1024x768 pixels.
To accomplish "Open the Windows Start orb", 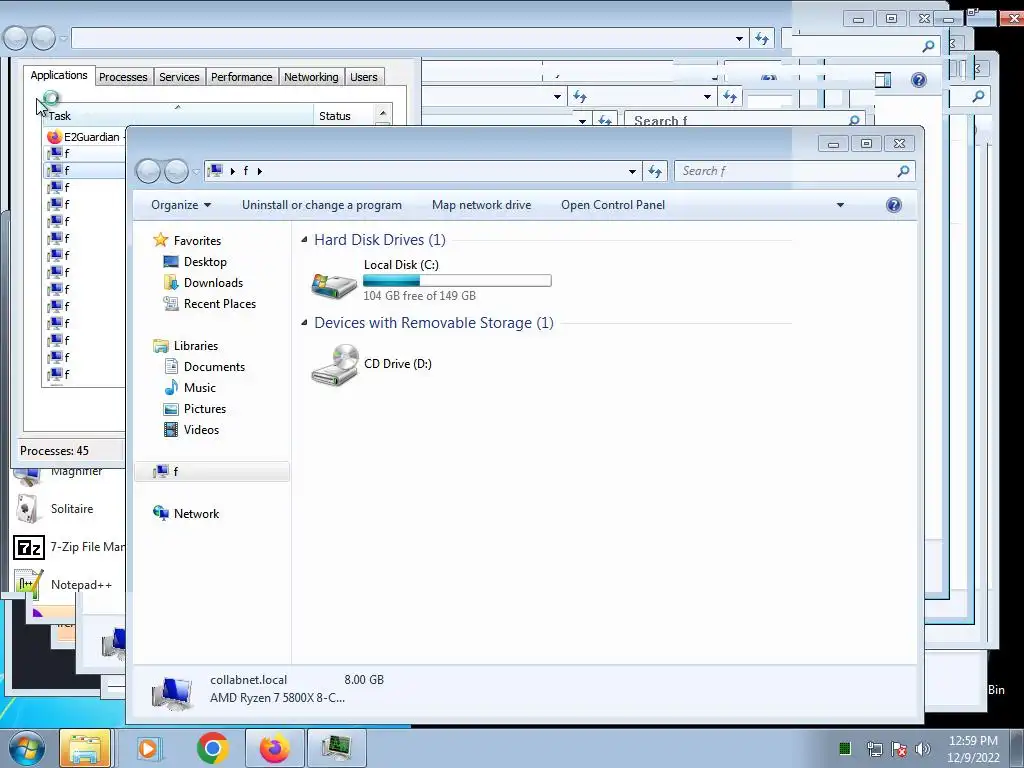I will 26,748.
